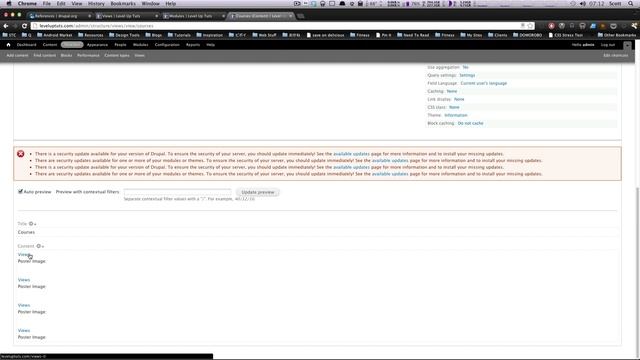Open Modules in the Drupal admin menu

click(140, 45)
